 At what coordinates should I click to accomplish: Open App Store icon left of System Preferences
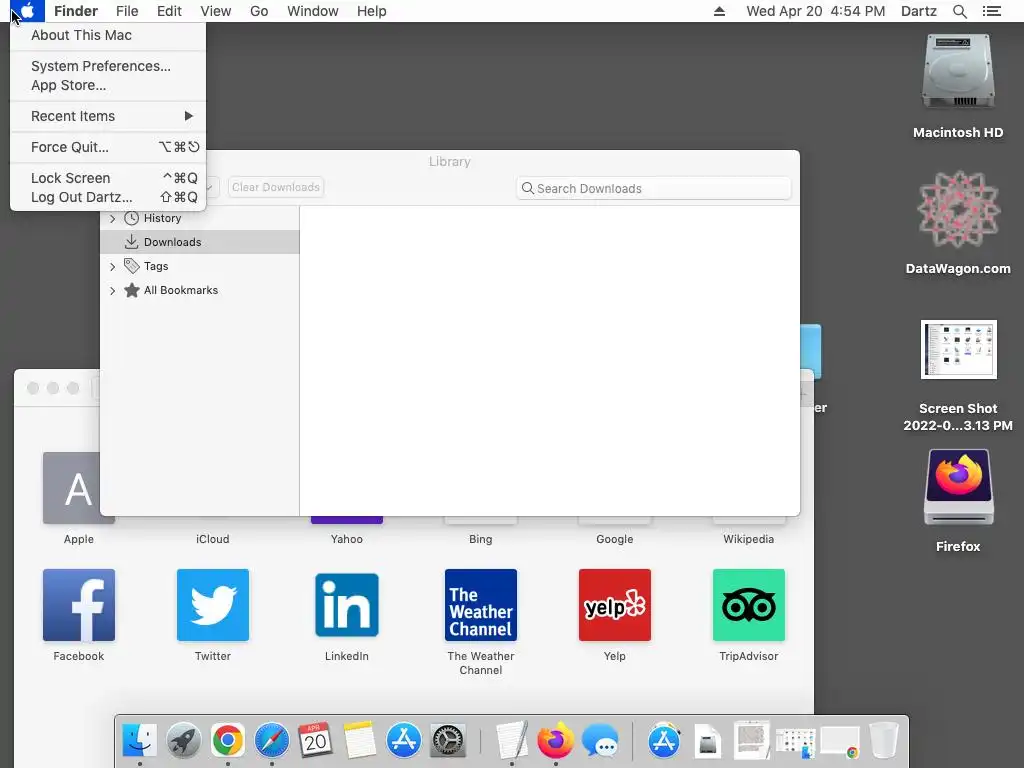tap(404, 741)
